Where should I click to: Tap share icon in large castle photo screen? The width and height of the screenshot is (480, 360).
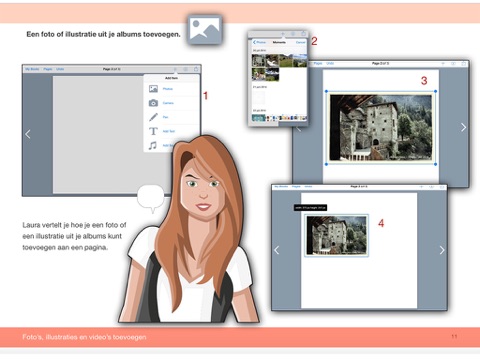(464, 63)
